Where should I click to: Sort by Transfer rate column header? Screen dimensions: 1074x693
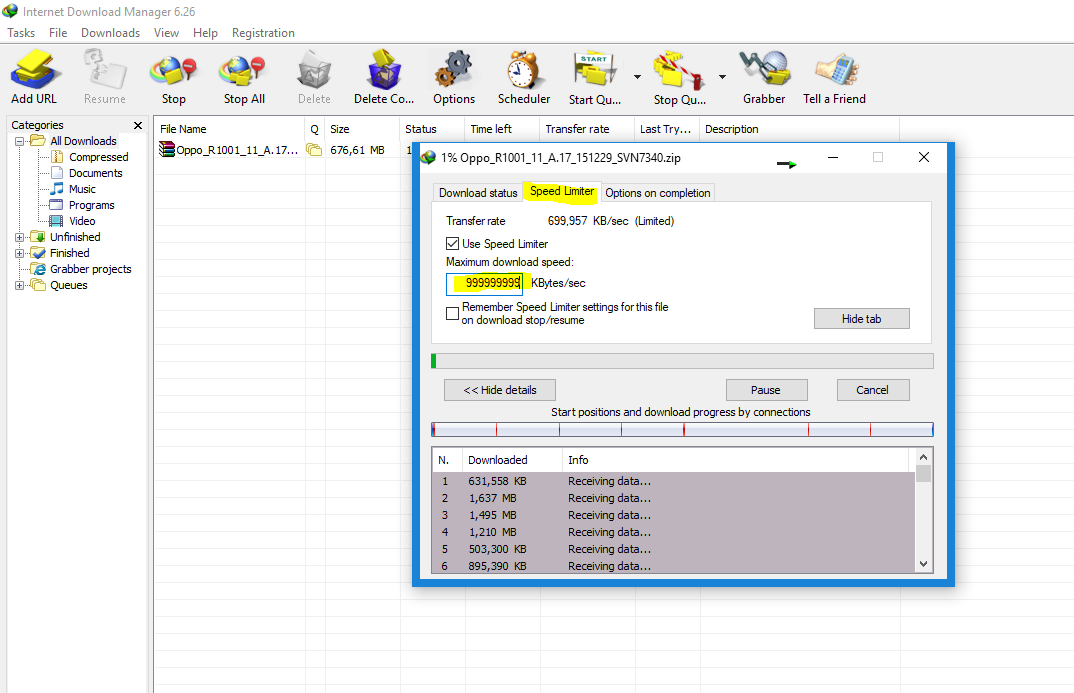click(587, 129)
